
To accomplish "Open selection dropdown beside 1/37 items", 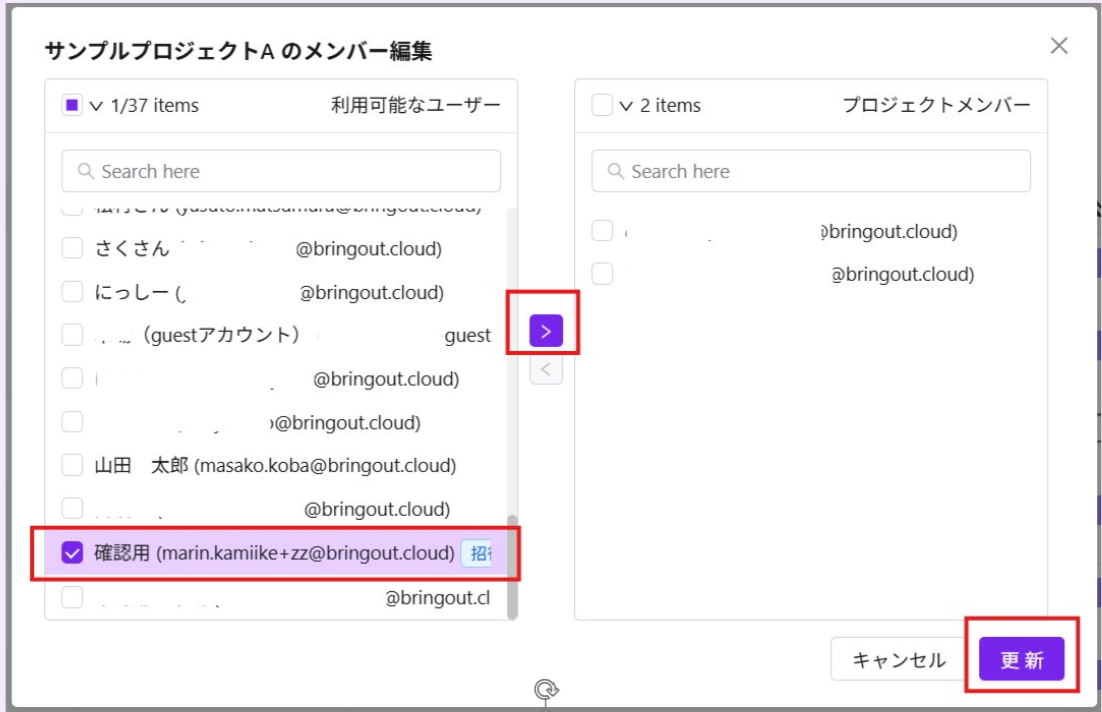I will [96, 106].
